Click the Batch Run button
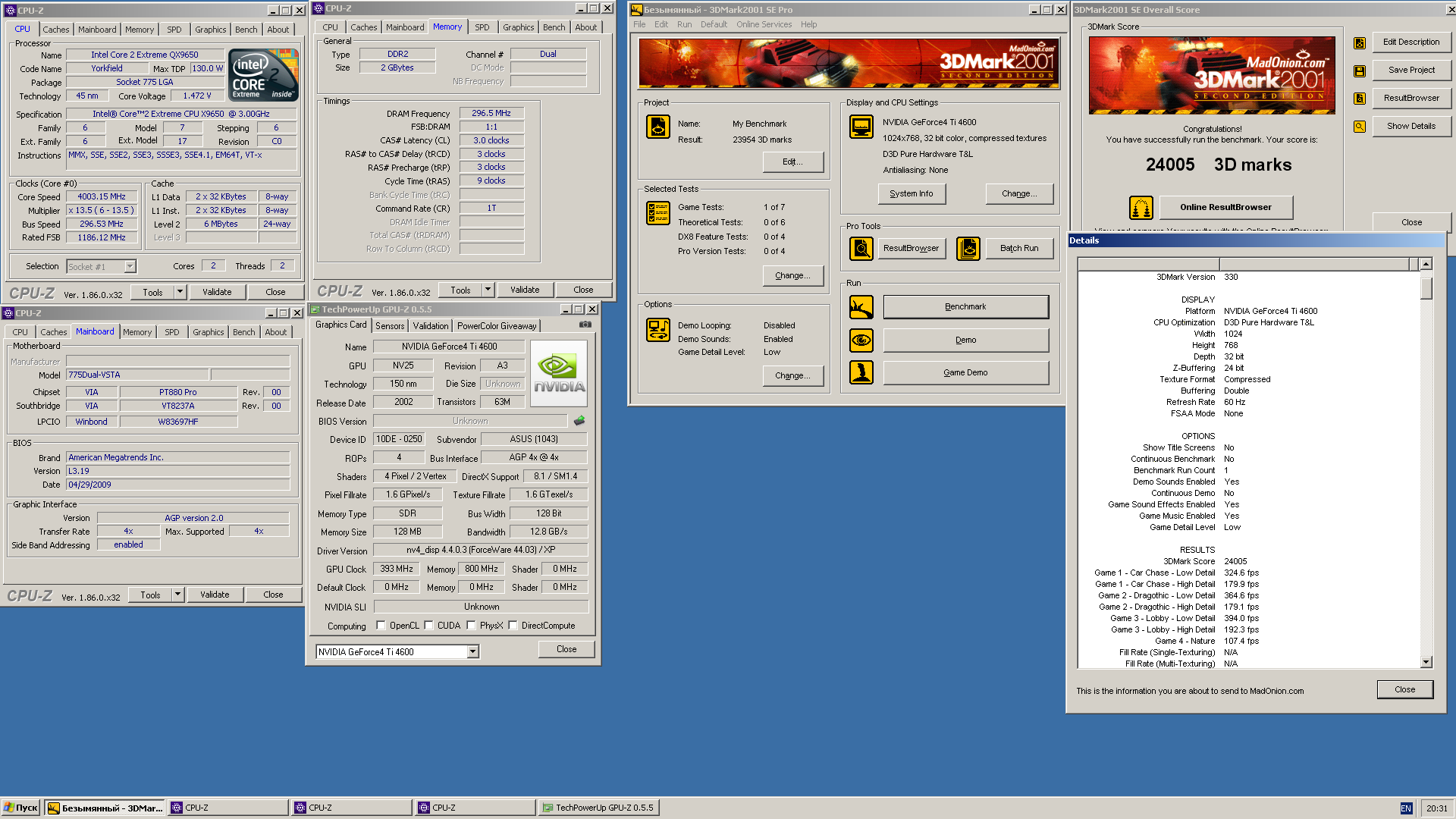Screen dimensions: 1456x819 tap(1019, 248)
